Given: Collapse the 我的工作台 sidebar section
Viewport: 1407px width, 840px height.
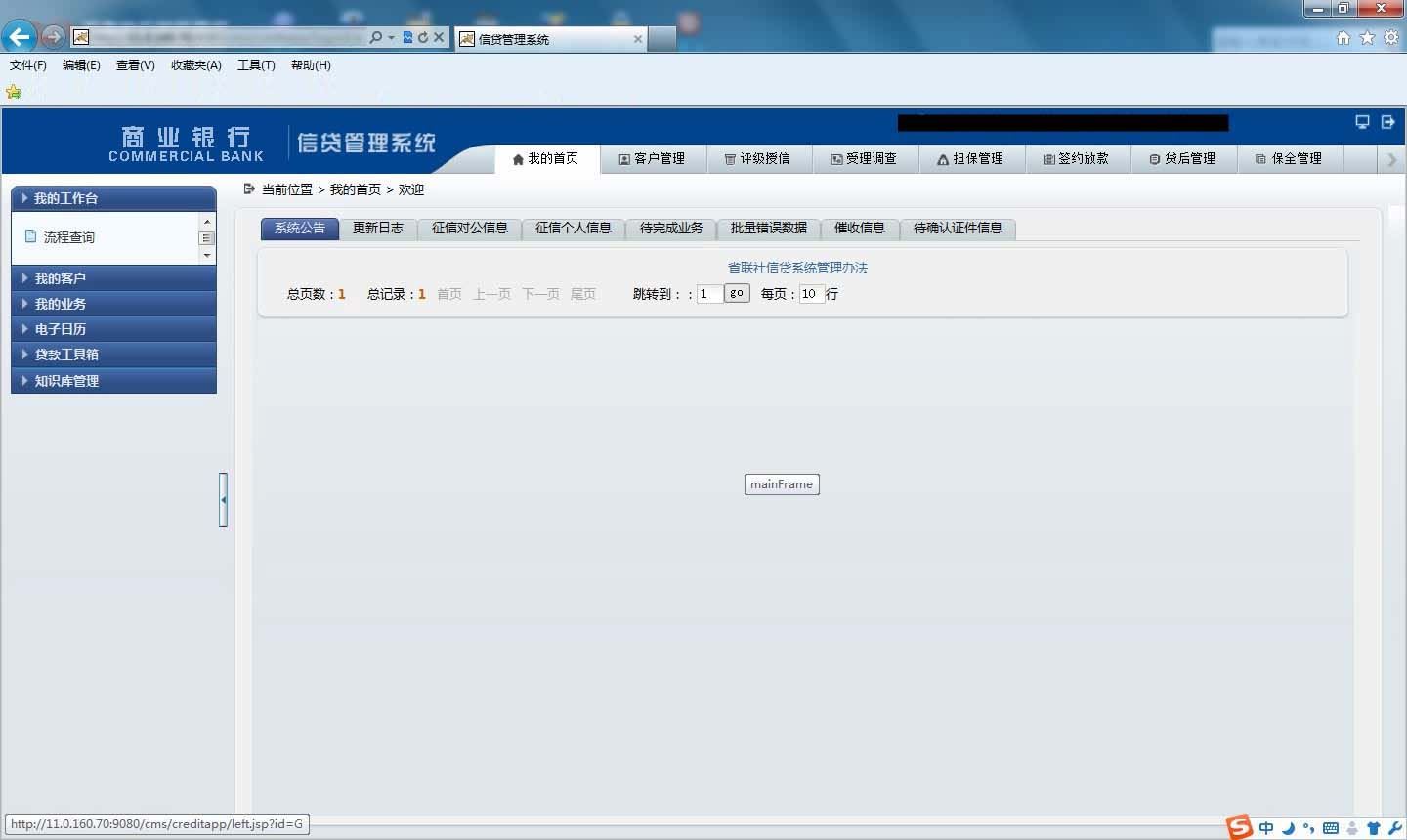Looking at the screenshot, I should coord(113,198).
